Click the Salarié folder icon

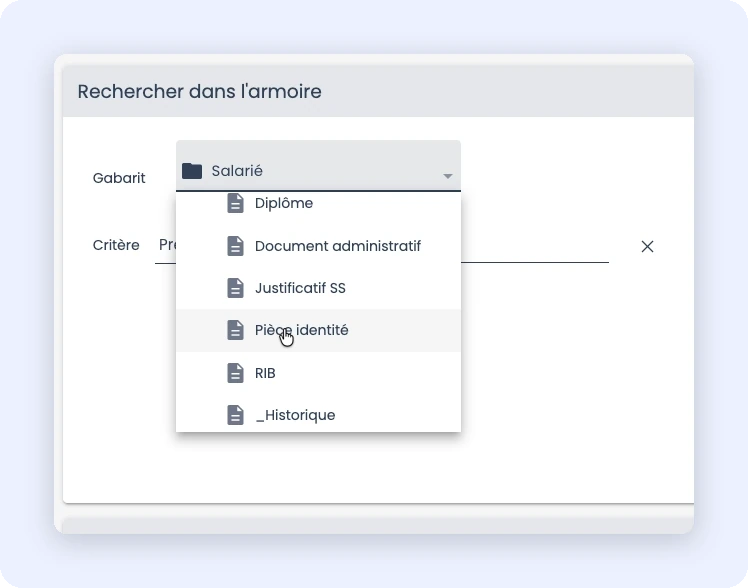tap(192, 171)
